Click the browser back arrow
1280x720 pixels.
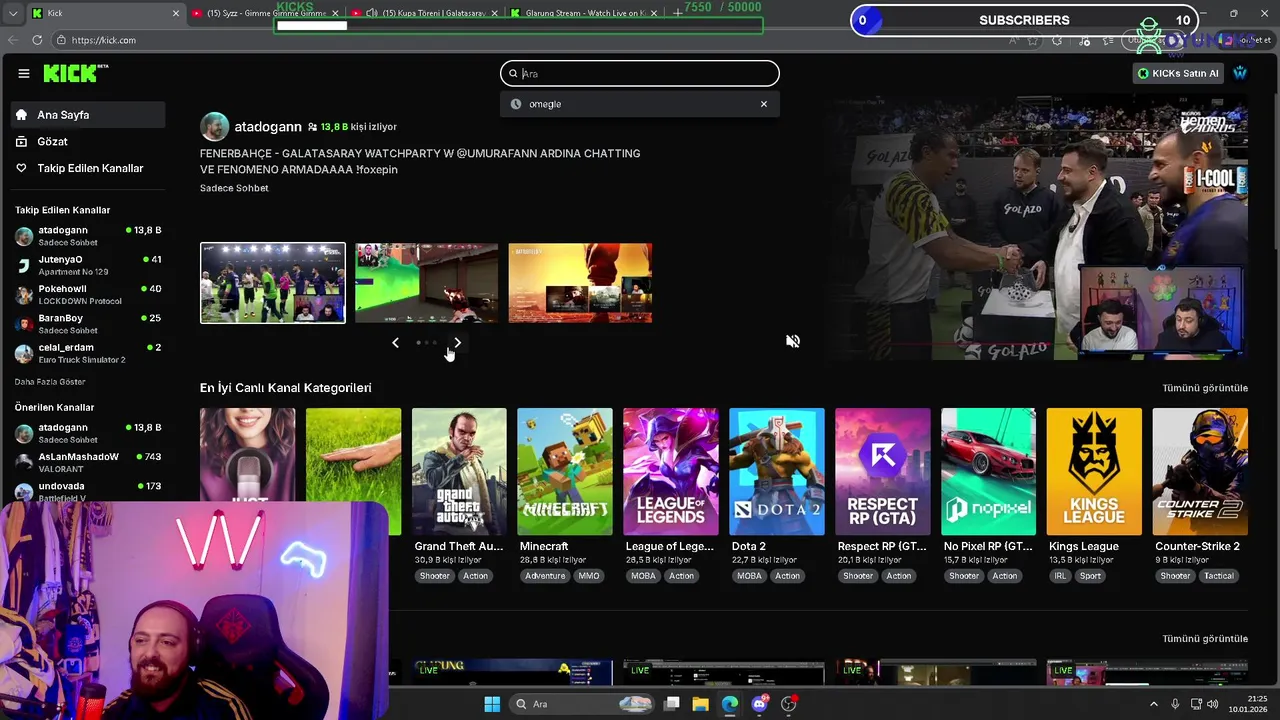coord(13,40)
